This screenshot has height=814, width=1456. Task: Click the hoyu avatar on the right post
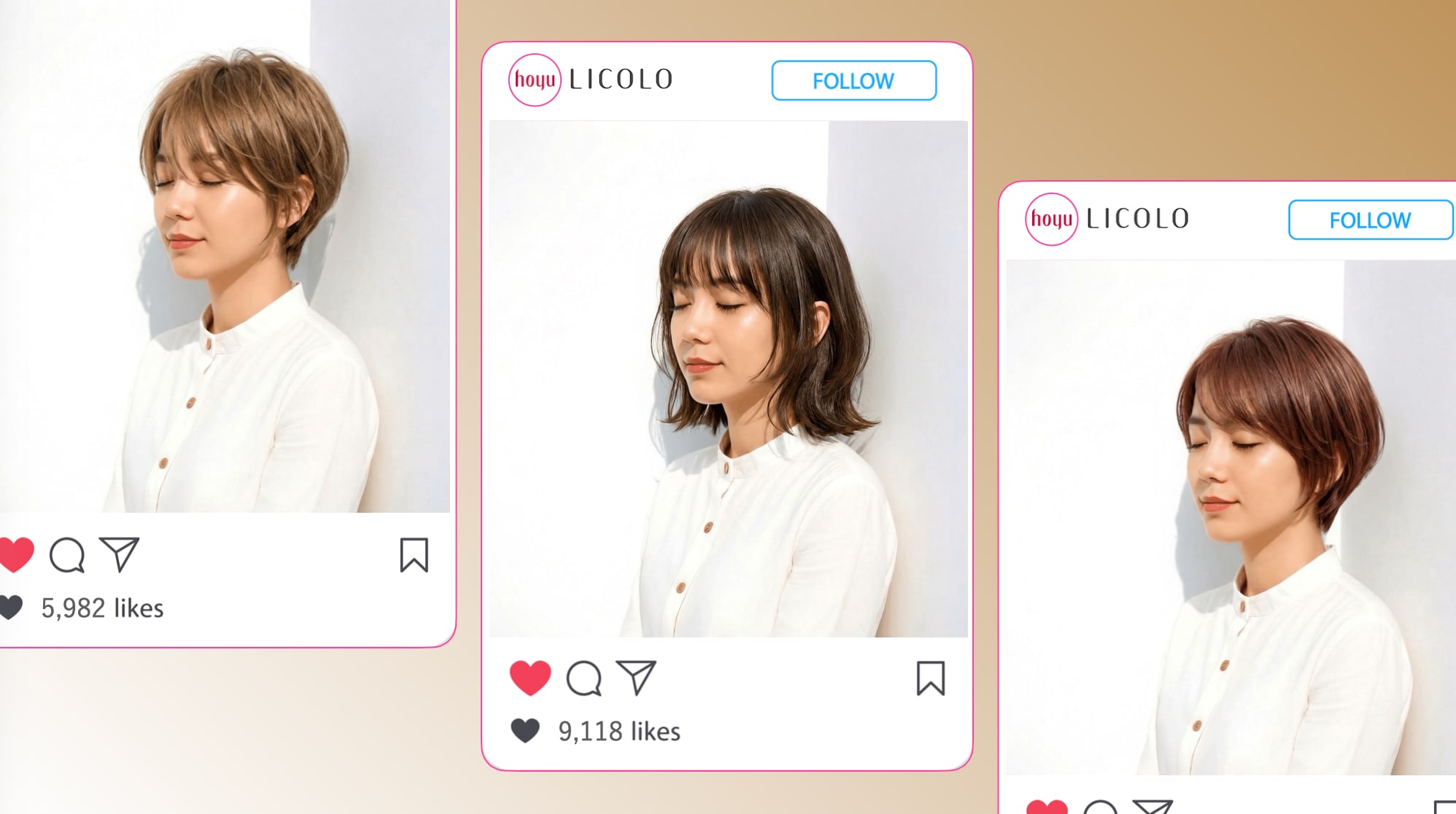tap(1051, 219)
